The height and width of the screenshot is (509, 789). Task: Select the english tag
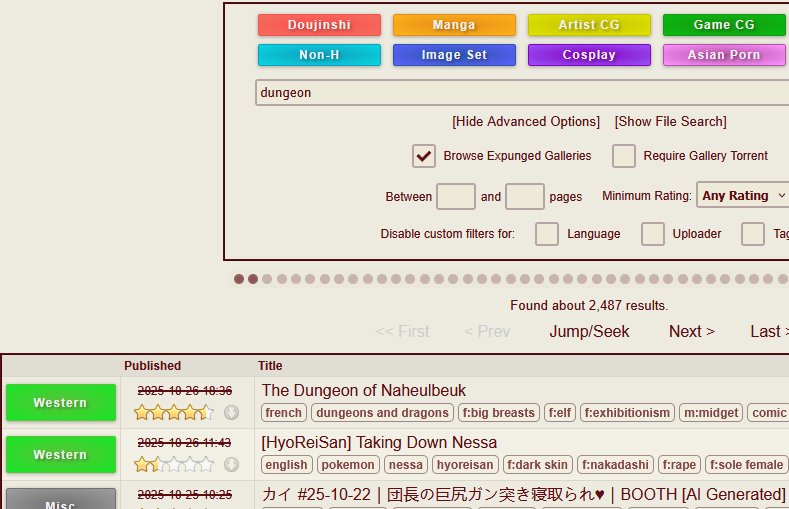286,464
